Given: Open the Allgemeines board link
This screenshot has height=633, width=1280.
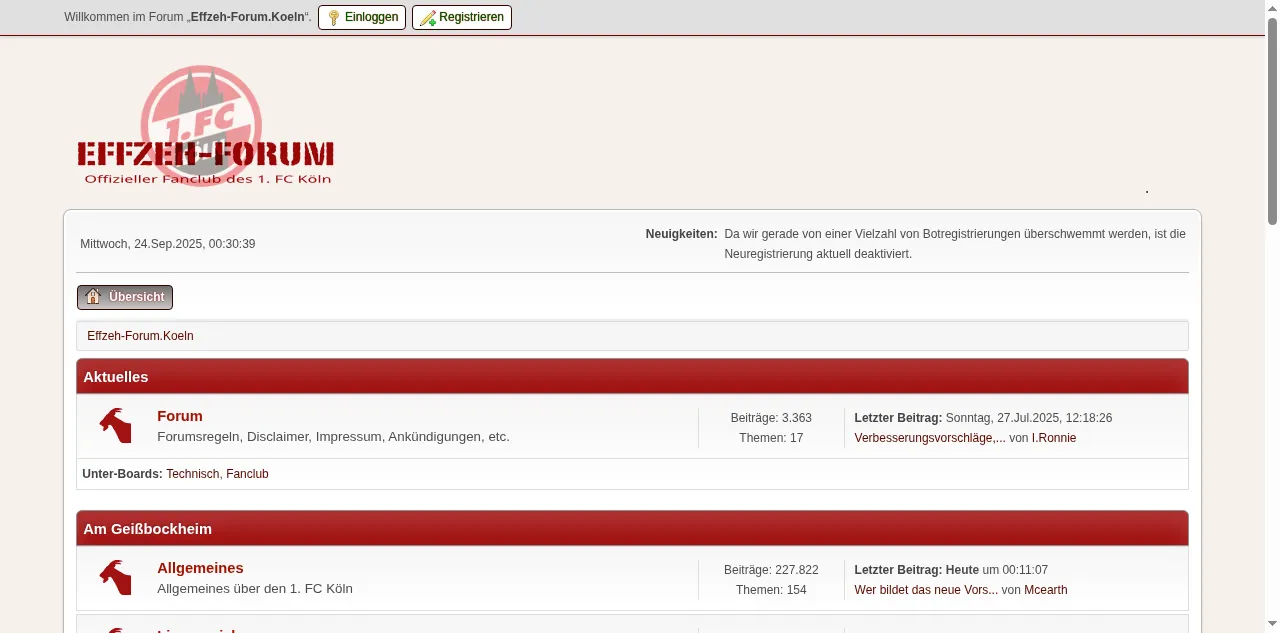Looking at the screenshot, I should 200,568.
